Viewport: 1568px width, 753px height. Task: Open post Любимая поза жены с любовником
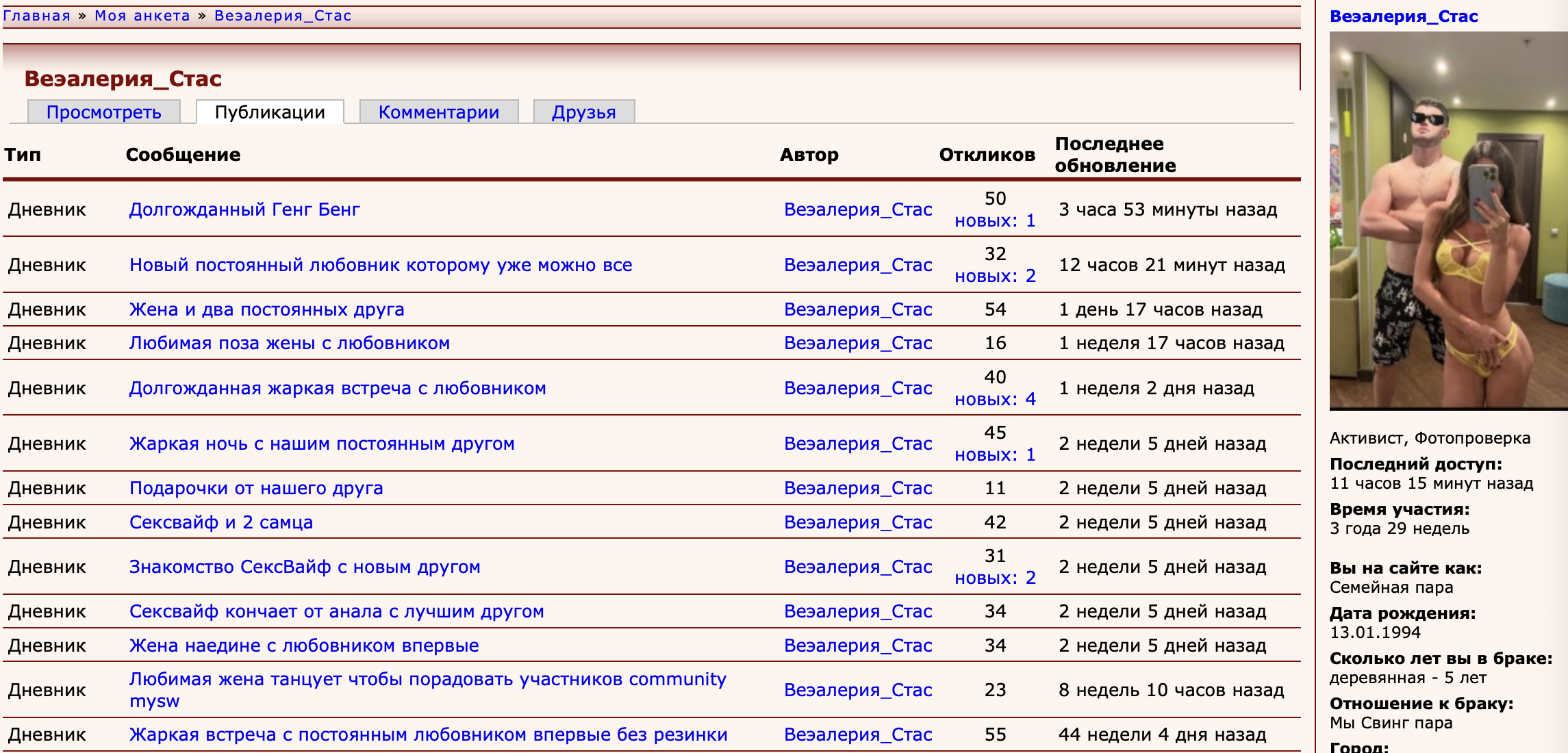click(289, 343)
